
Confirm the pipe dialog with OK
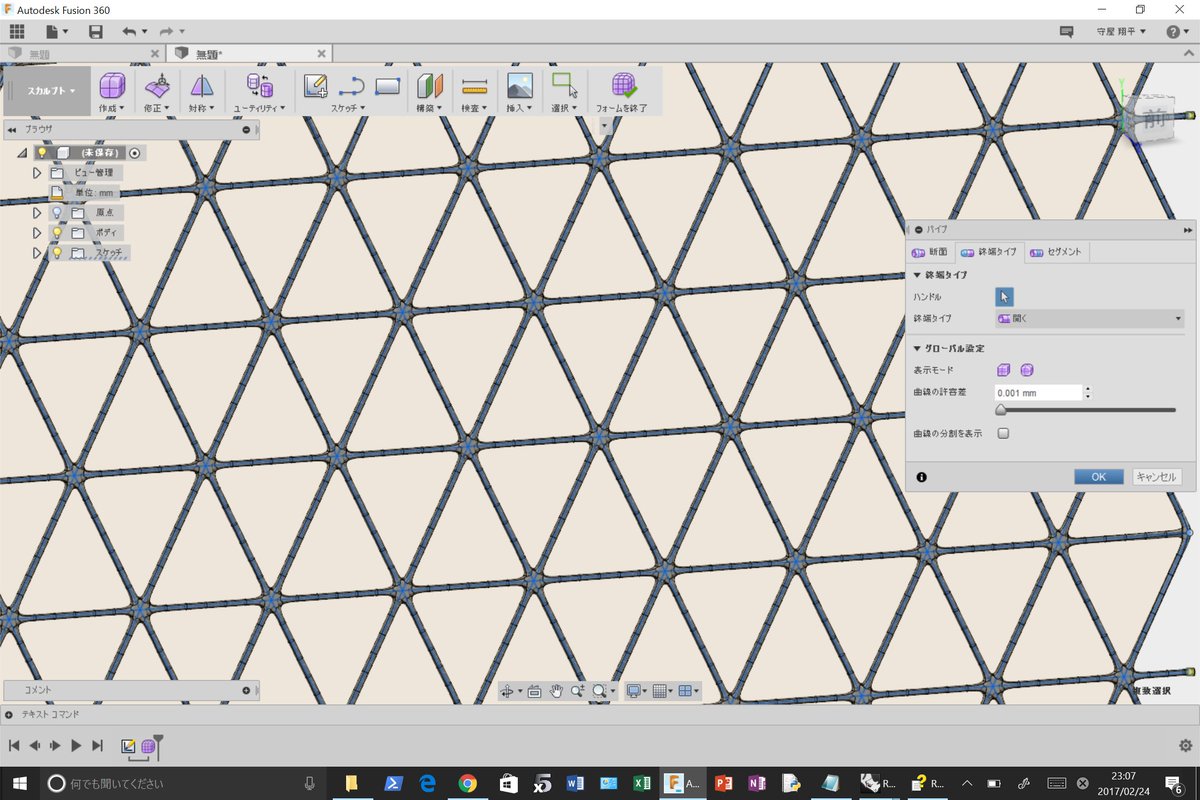[x=1098, y=477]
